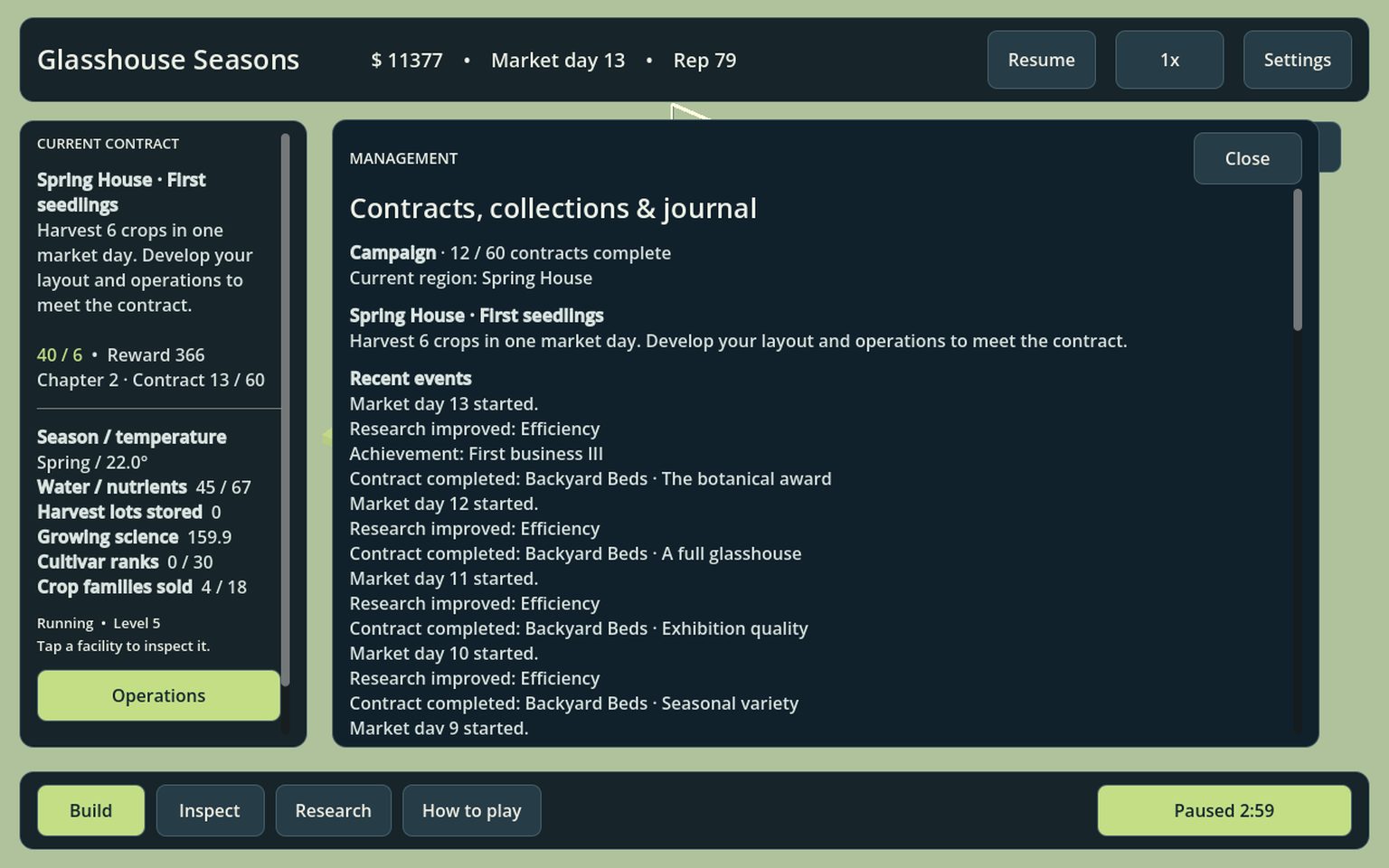Change the 1x game speed
Screen dimensions: 1389x868
(1169, 60)
